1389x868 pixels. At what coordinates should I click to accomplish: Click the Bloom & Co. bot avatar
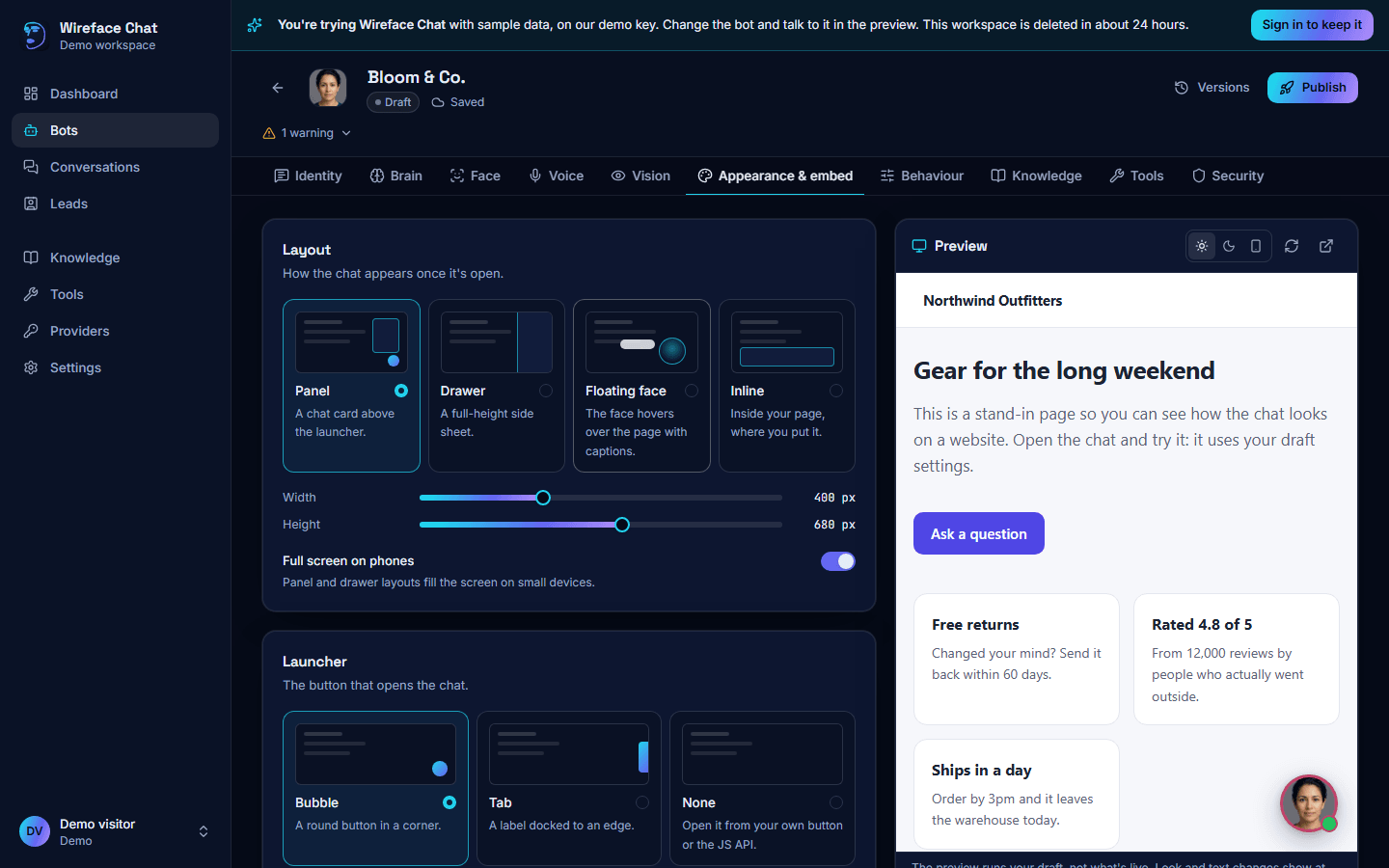tap(328, 88)
